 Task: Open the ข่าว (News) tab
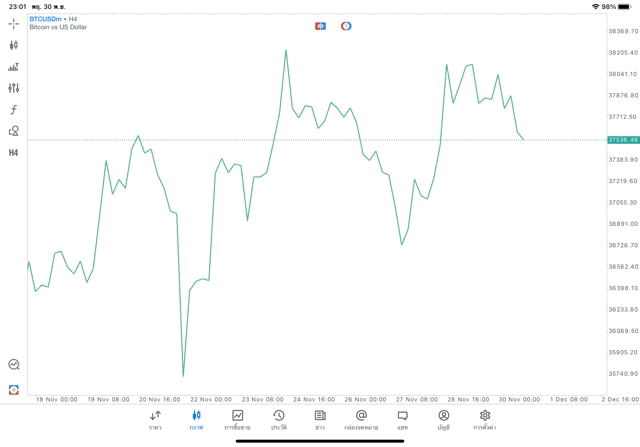pyautogui.click(x=320, y=419)
